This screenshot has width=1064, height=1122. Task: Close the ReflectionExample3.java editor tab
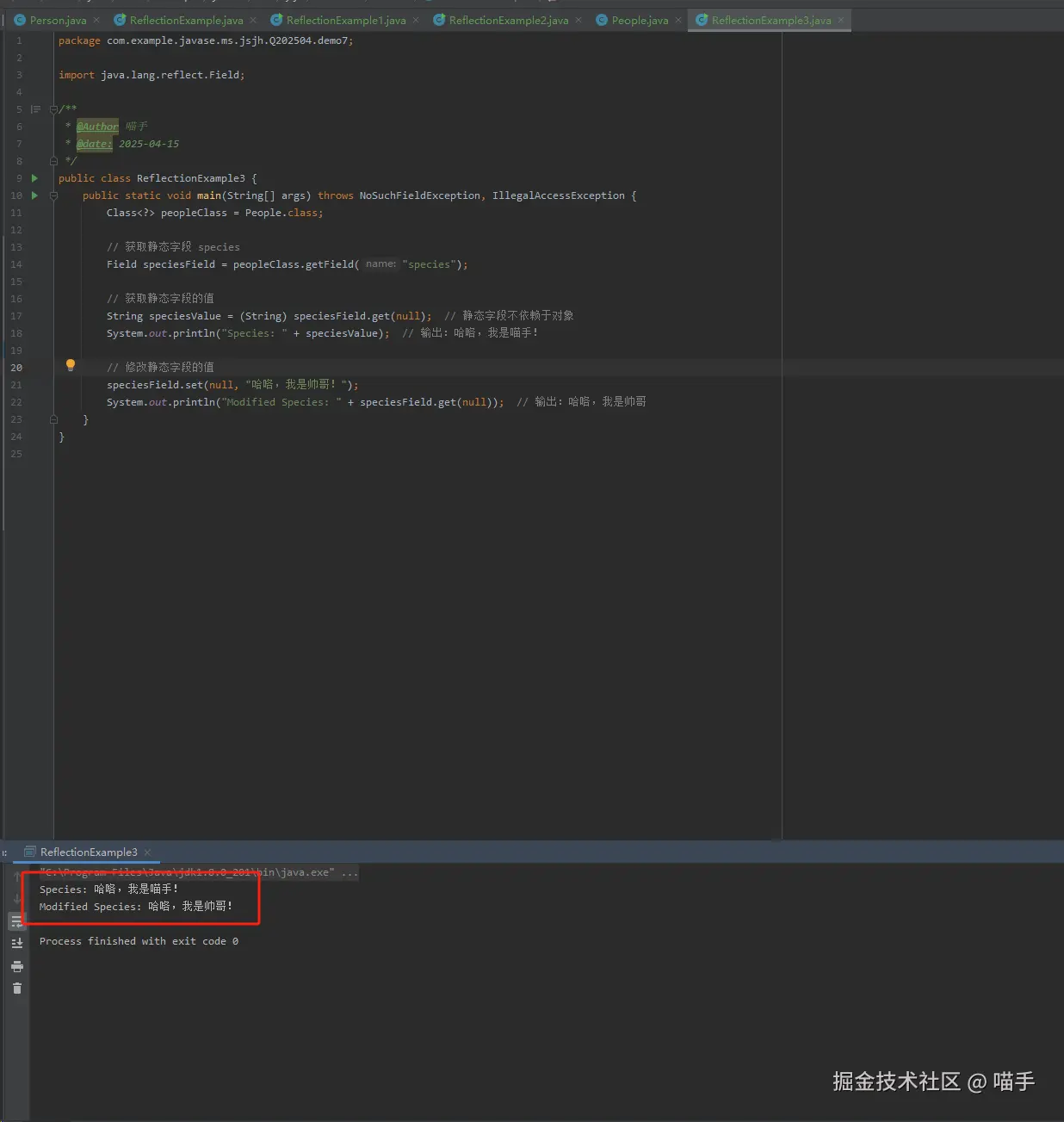point(841,20)
